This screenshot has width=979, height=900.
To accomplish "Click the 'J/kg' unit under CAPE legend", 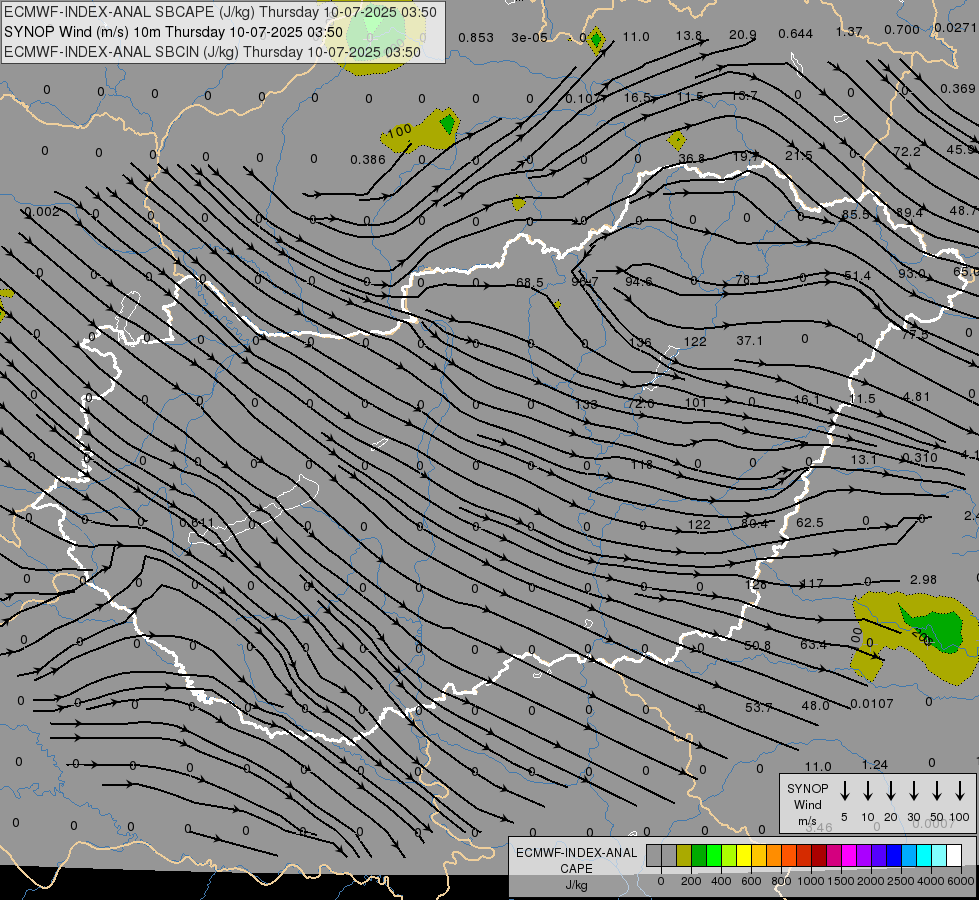I will click(576, 885).
